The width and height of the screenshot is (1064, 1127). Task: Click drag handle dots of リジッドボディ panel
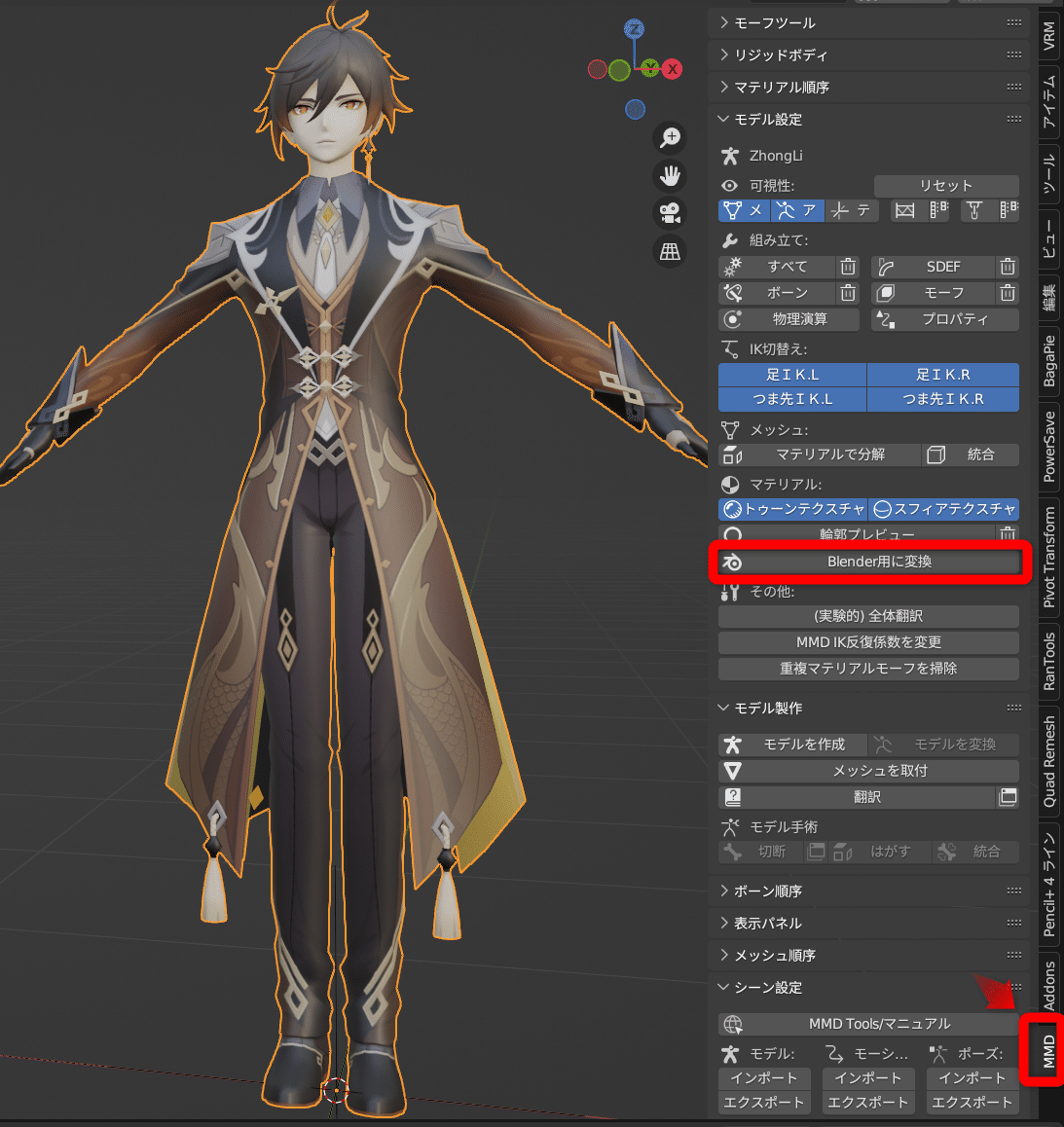point(1013,55)
